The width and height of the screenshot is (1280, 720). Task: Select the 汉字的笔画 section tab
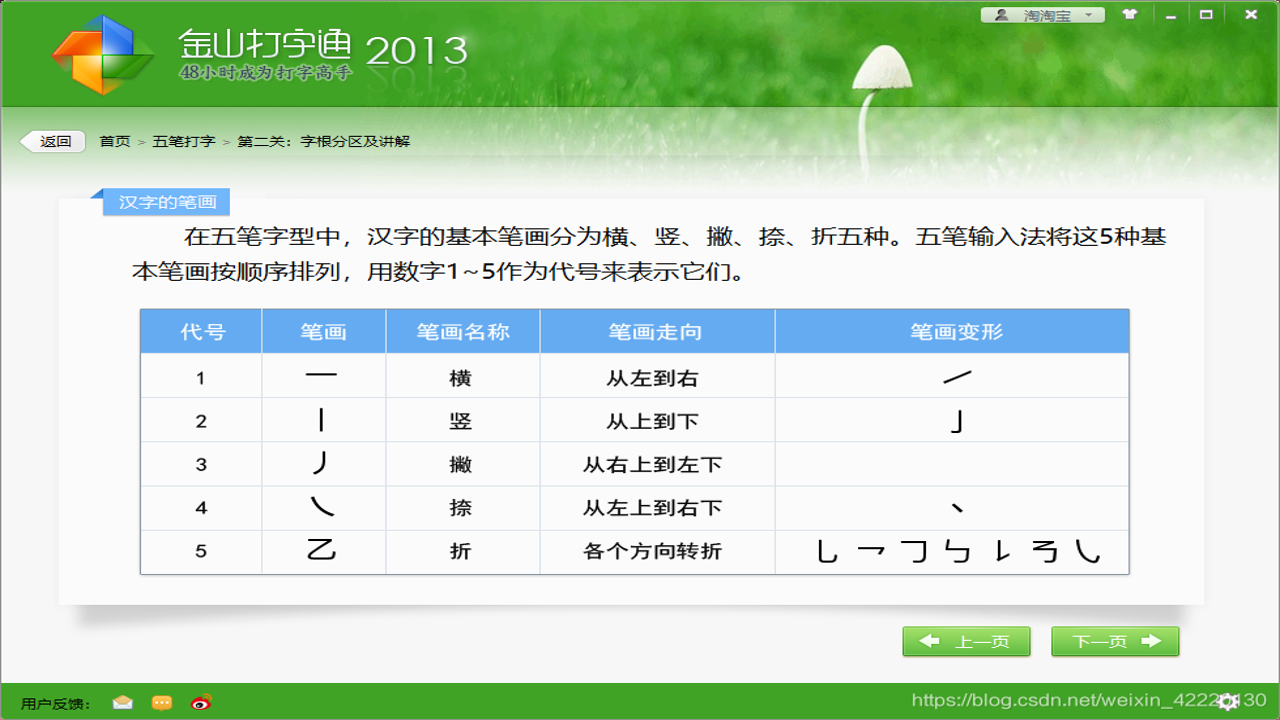pos(167,202)
